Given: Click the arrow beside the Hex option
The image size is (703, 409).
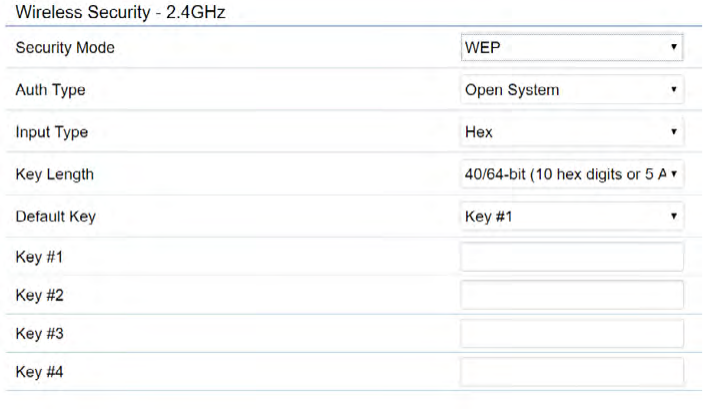Looking at the screenshot, I should click(x=675, y=132).
